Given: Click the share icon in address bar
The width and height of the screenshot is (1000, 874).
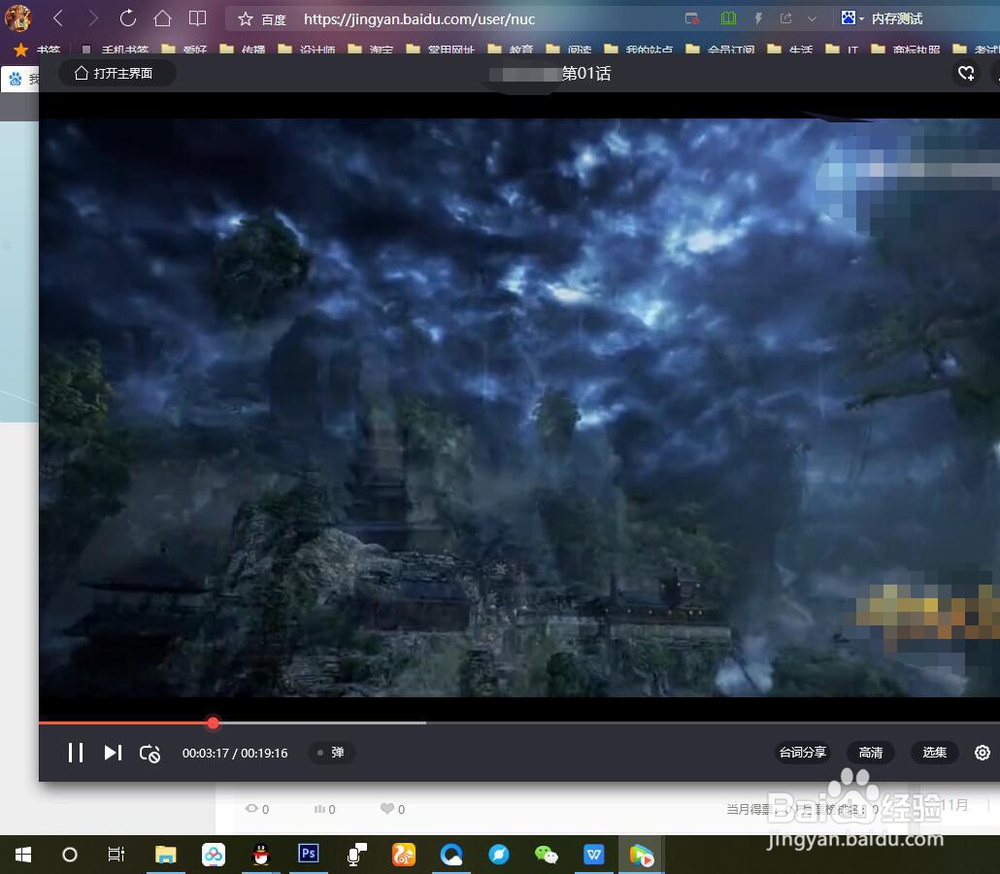Looking at the screenshot, I should [786, 19].
